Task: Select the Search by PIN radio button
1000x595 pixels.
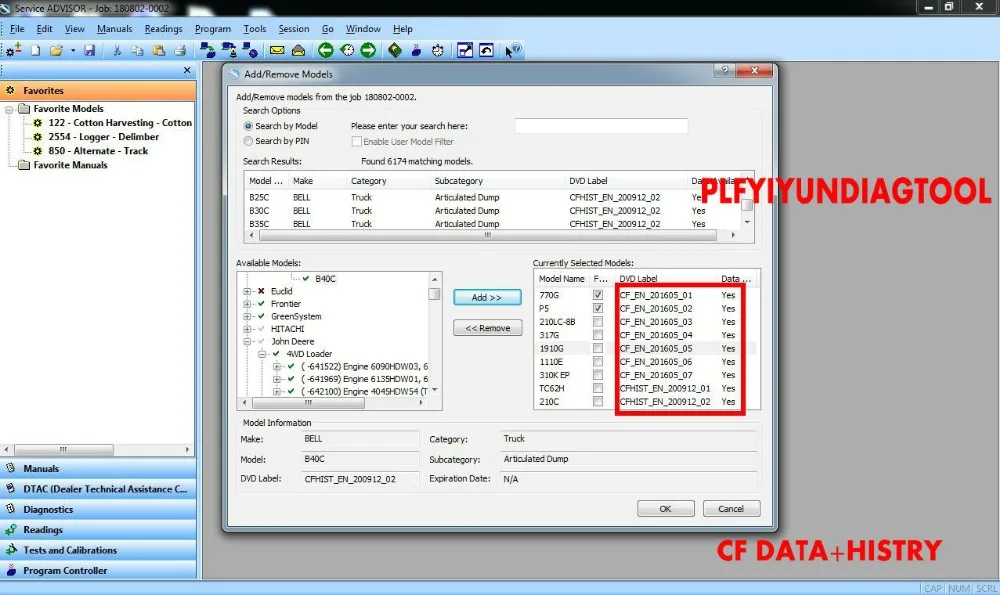Action: coord(248,141)
